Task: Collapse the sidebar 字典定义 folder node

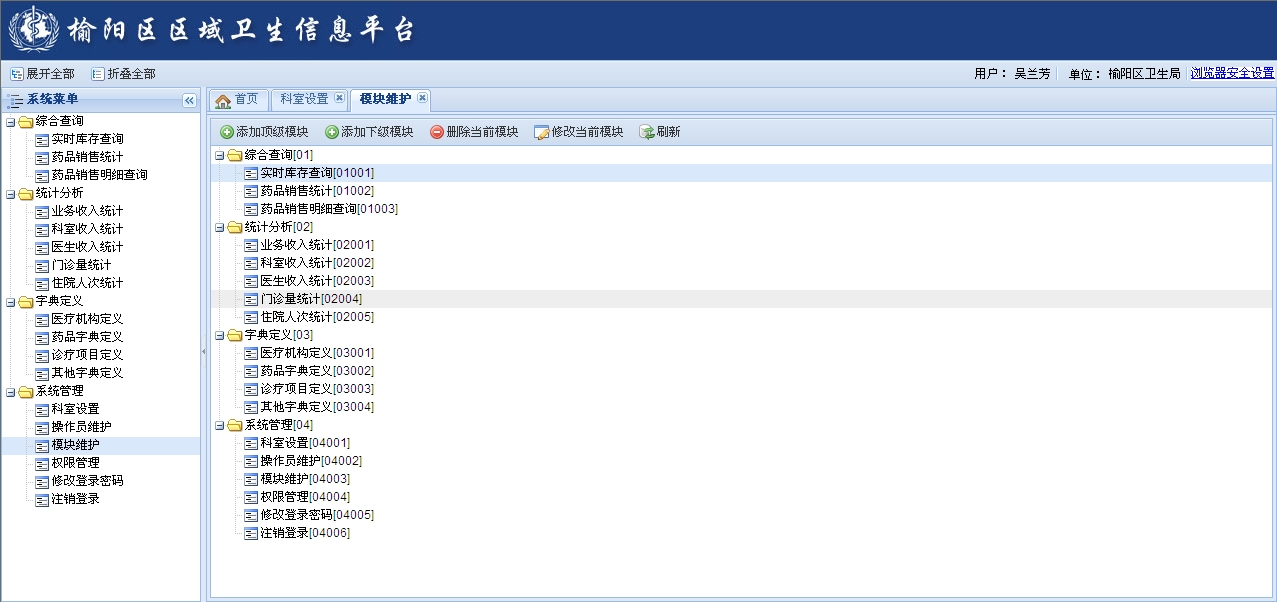Action: pyautogui.click(x=10, y=301)
